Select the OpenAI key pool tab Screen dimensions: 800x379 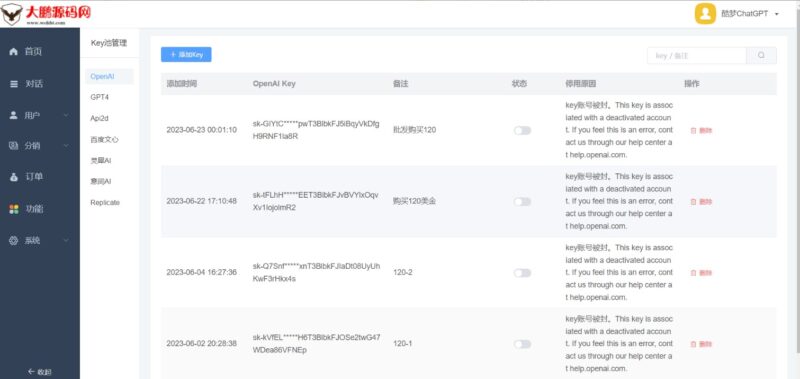109,77
